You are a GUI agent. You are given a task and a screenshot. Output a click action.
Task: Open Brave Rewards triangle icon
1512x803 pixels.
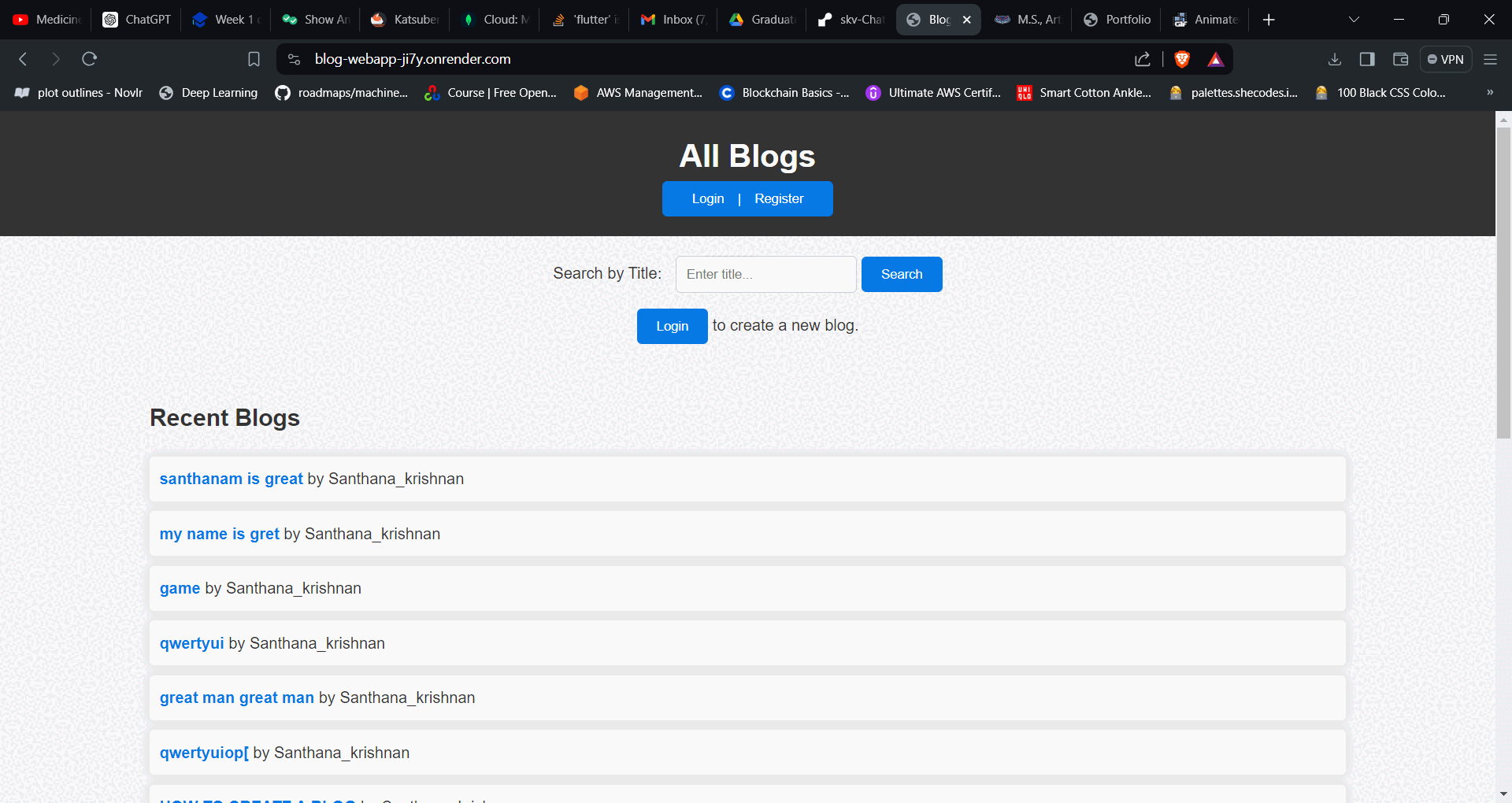(1216, 59)
